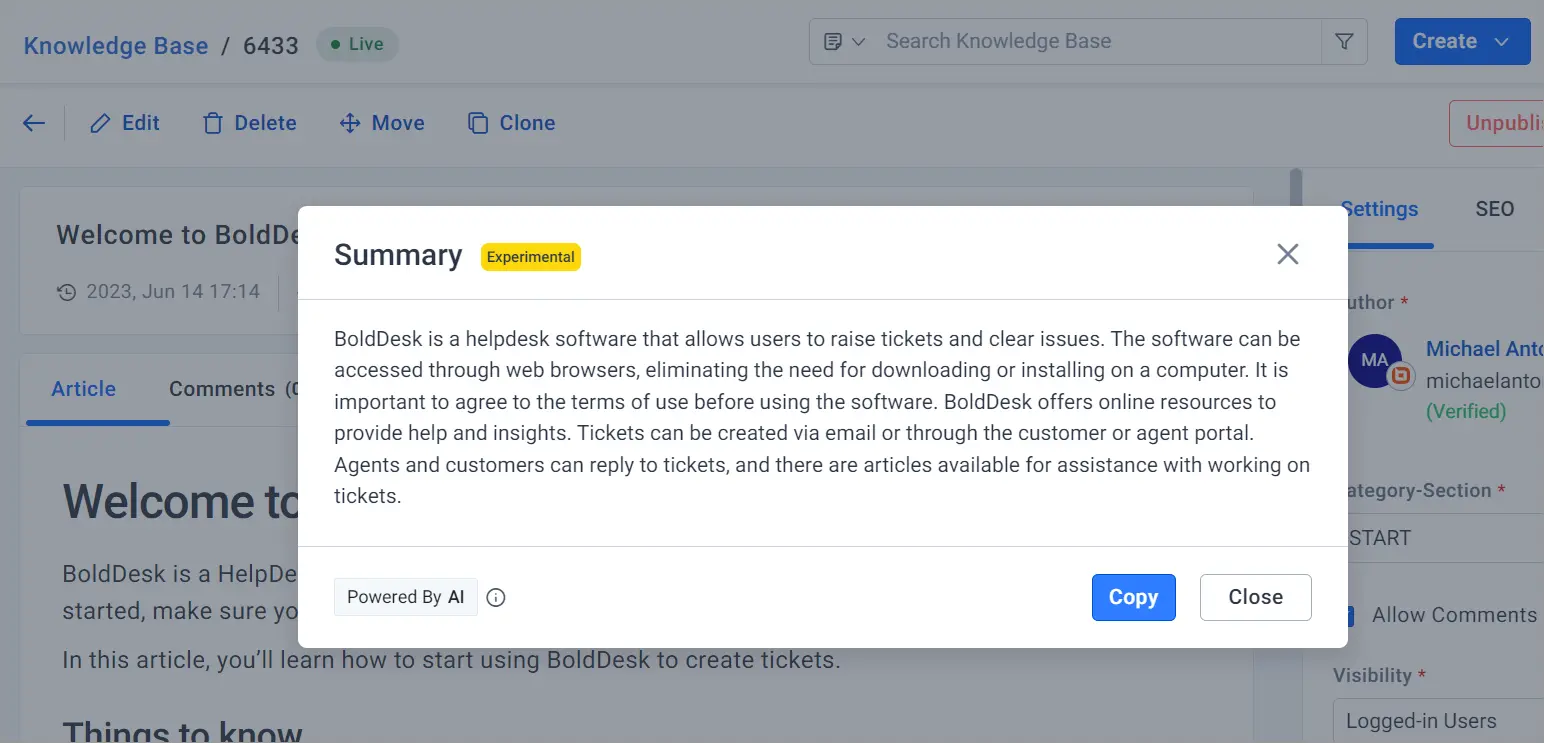
Task: Open the search type dropdown icon
Action: (x=844, y=41)
